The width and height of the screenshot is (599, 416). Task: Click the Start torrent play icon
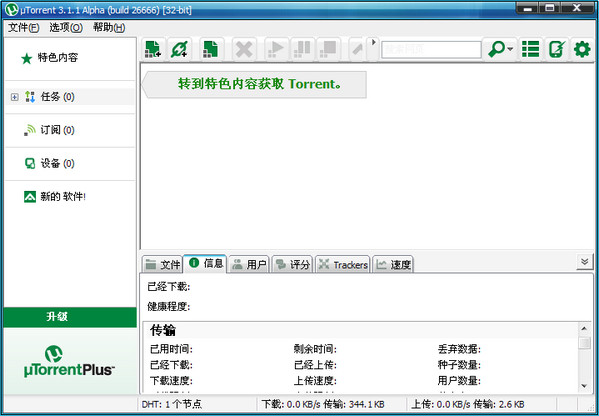click(x=276, y=49)
